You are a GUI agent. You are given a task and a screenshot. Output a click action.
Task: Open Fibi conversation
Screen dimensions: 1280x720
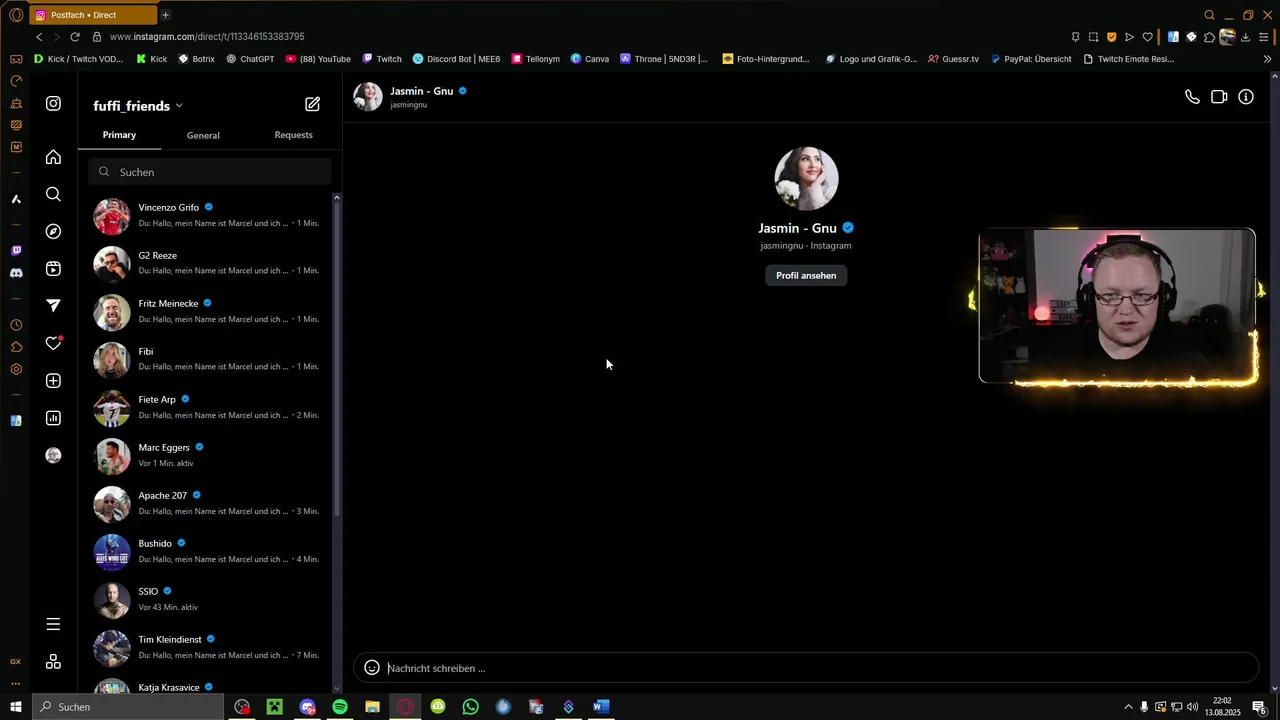pos(207,359)
